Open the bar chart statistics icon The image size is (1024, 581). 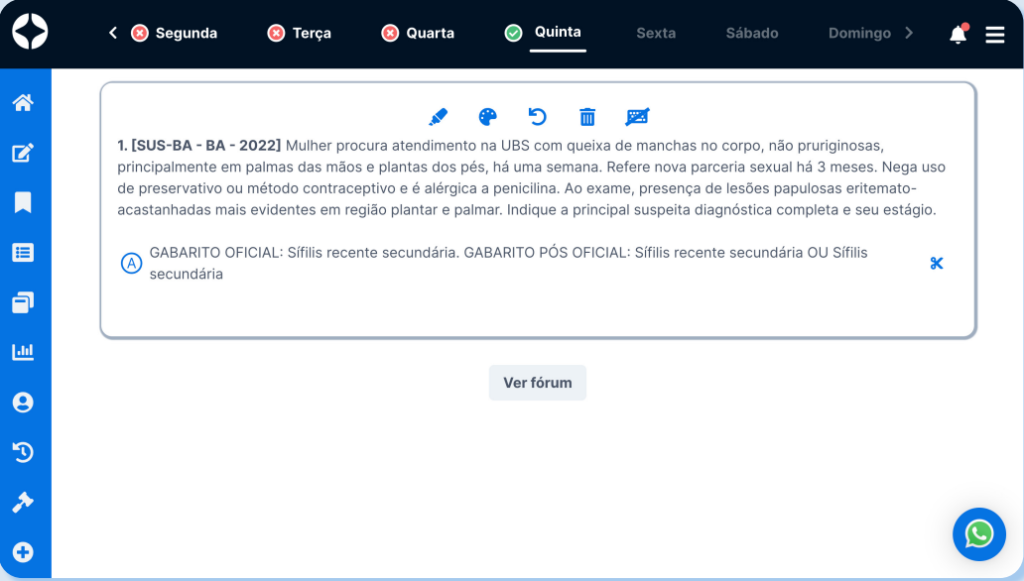(x=22, y=352)
